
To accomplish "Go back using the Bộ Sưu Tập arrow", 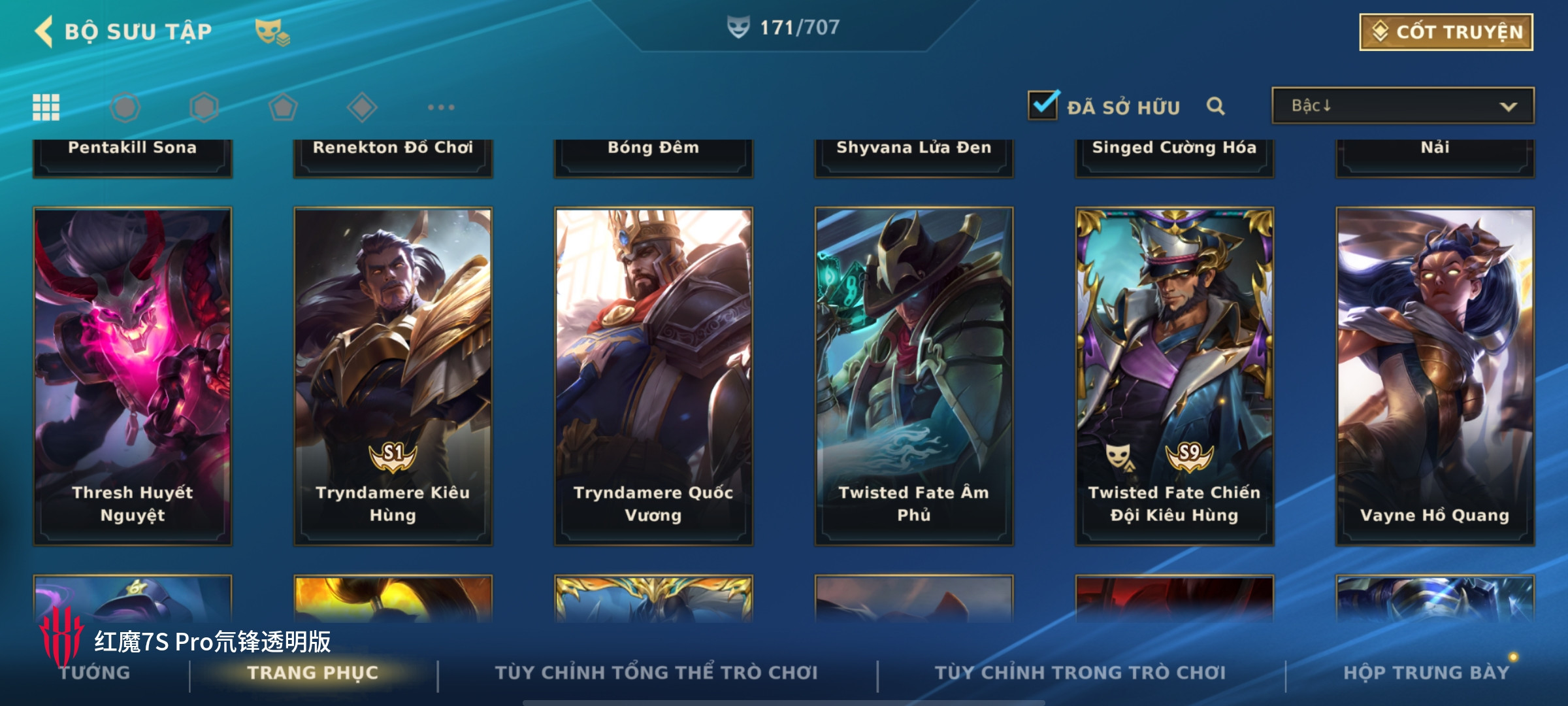I will pyautogui.click(x=44, y=31).
